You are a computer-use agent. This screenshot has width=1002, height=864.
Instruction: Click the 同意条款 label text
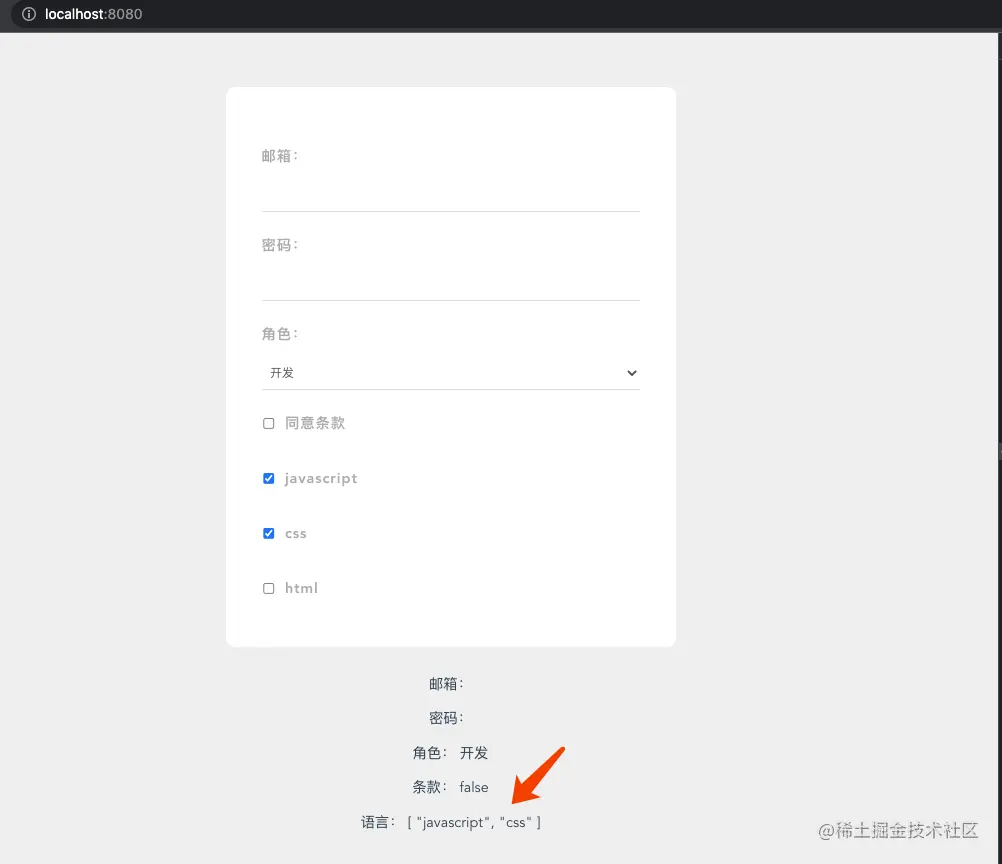(x=315, y=423)
